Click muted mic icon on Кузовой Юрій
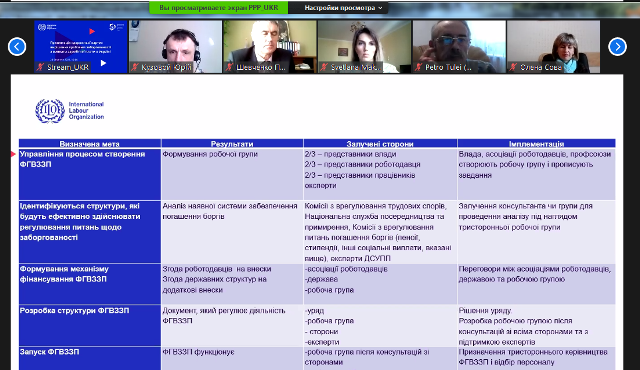This screenshot has height=370, width=640. click(135, 67)
